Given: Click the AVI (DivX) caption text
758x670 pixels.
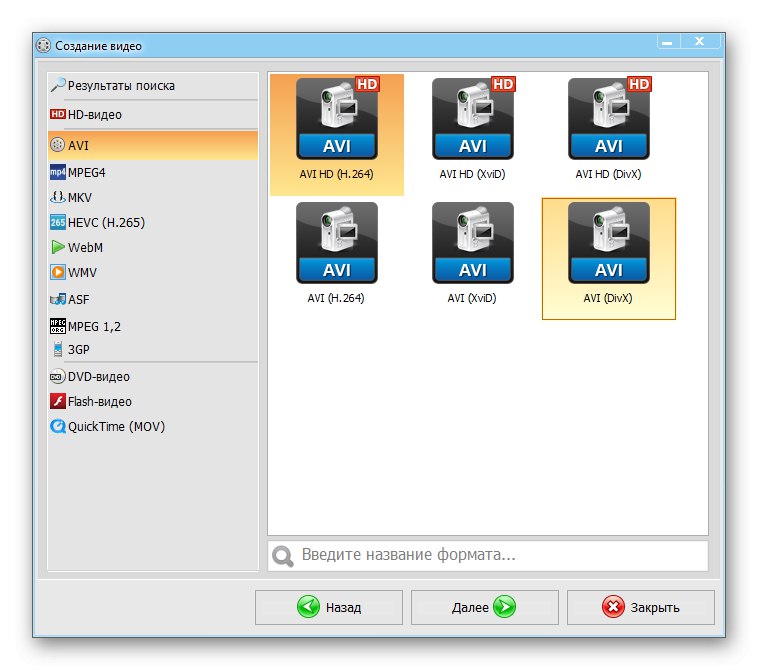Looking at the screenshot, I should 608,298.
